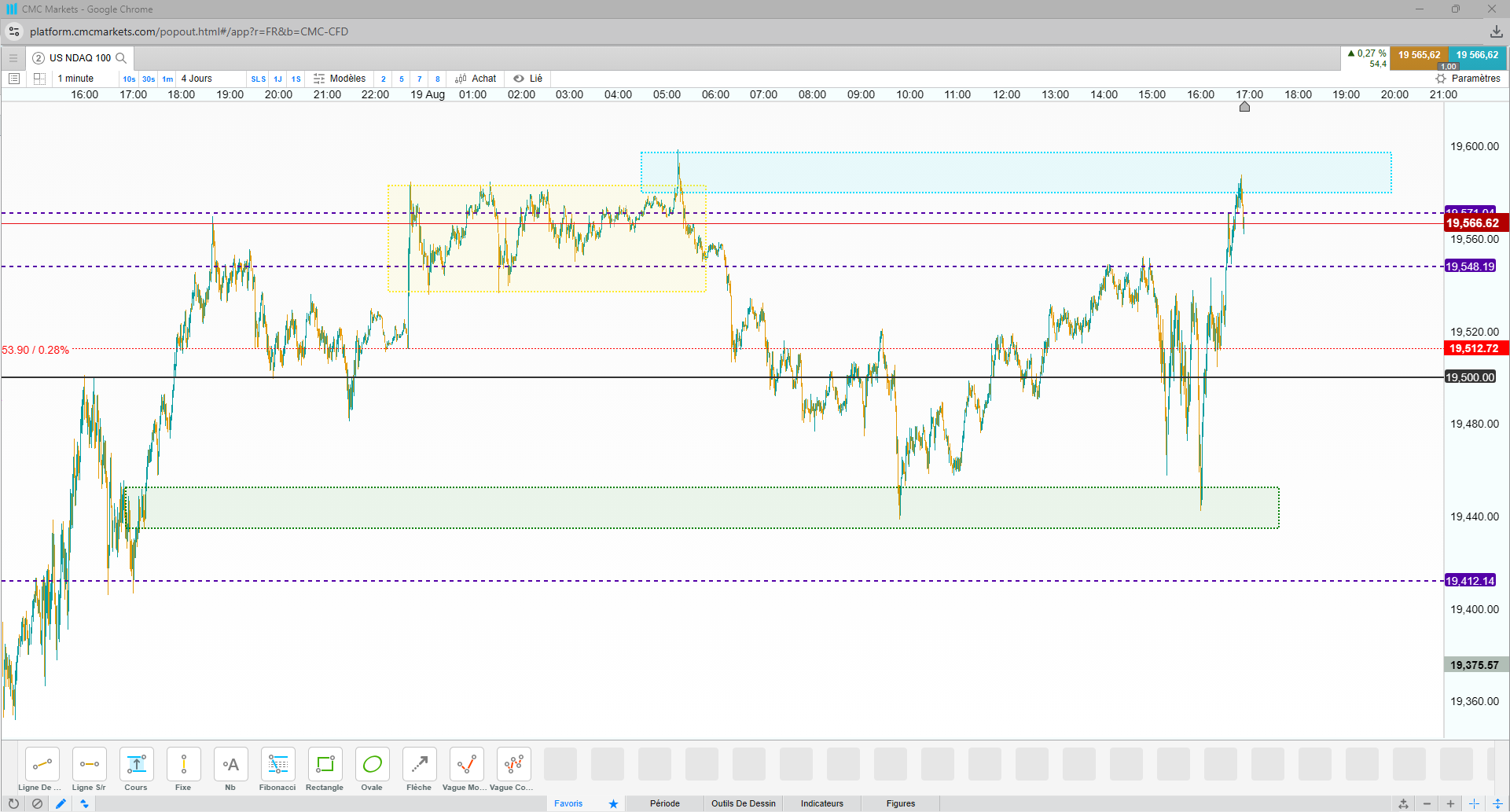Choose the Flèche arrow tool
Viewport: 1510px width, 812px height.
[x=419, y=770]
